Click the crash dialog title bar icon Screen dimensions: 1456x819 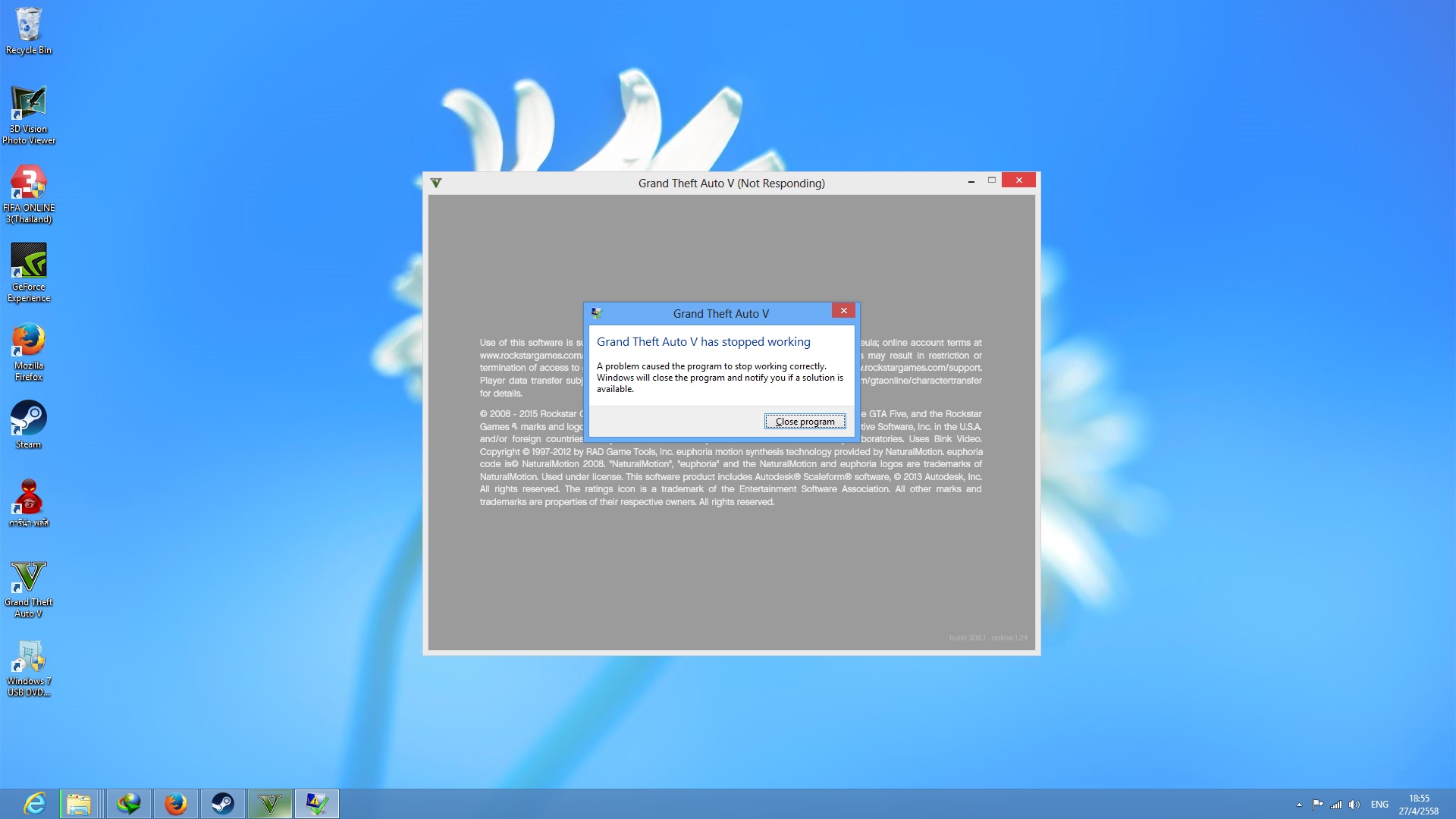(x=597, y=313)
